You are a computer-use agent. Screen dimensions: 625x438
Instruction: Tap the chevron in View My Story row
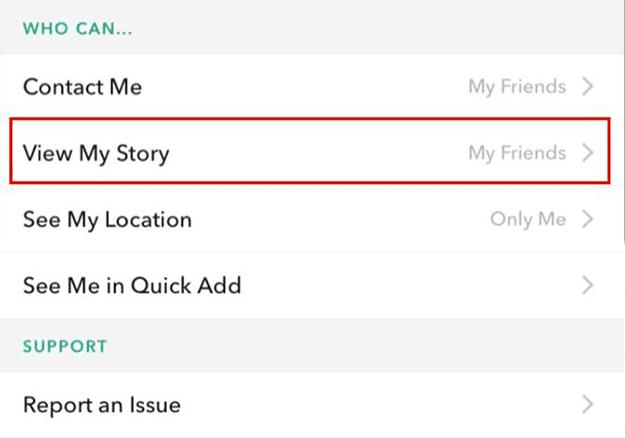click(x=588, y=153)
